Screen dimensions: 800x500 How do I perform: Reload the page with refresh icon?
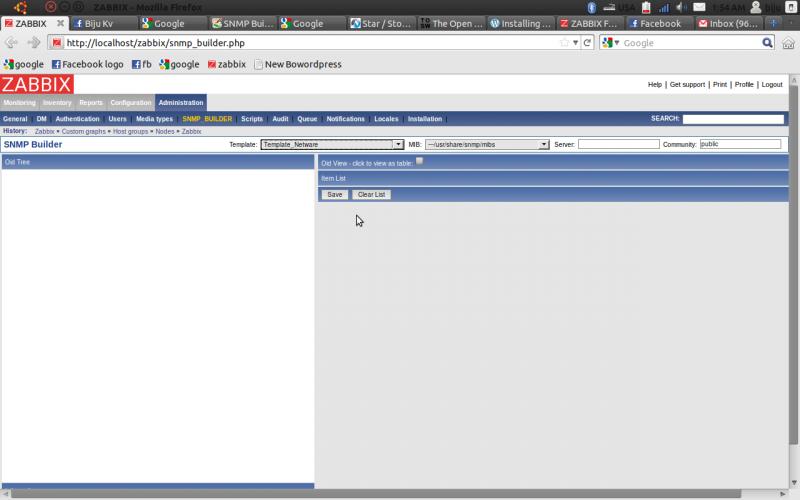[587, 43]
